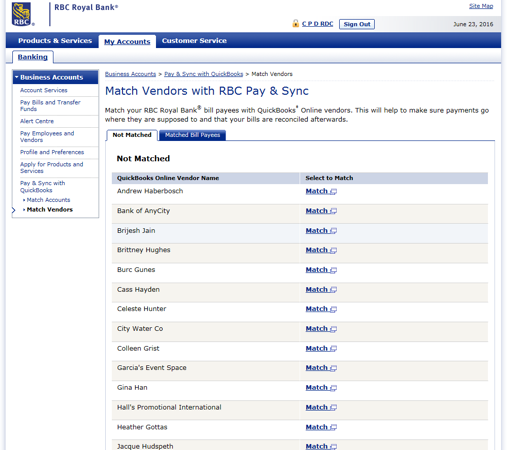This screenshot has width=507, height=450.
Task: Click popup icon beside City Water Co Match
Action: point(333,329)
